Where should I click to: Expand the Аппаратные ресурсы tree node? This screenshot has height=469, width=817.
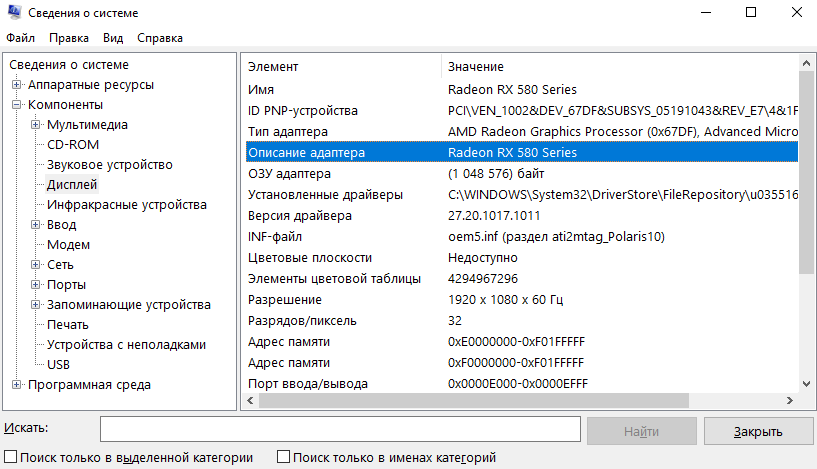click(16, 85)
